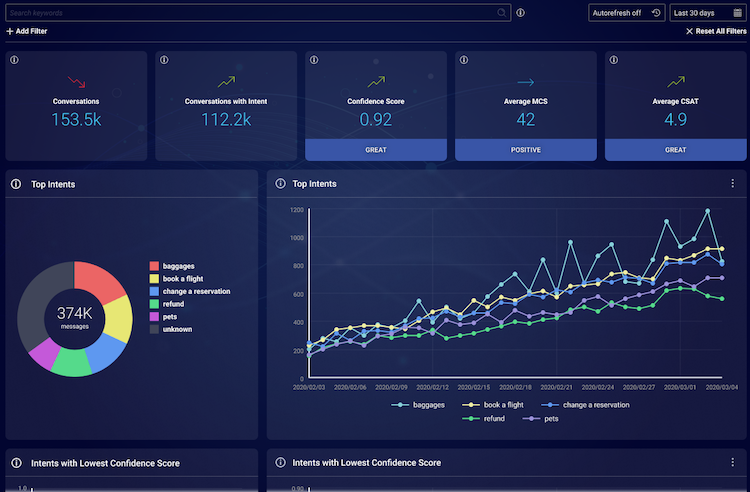Click the 153.5k Conversations value

click(x=76, y=120)
